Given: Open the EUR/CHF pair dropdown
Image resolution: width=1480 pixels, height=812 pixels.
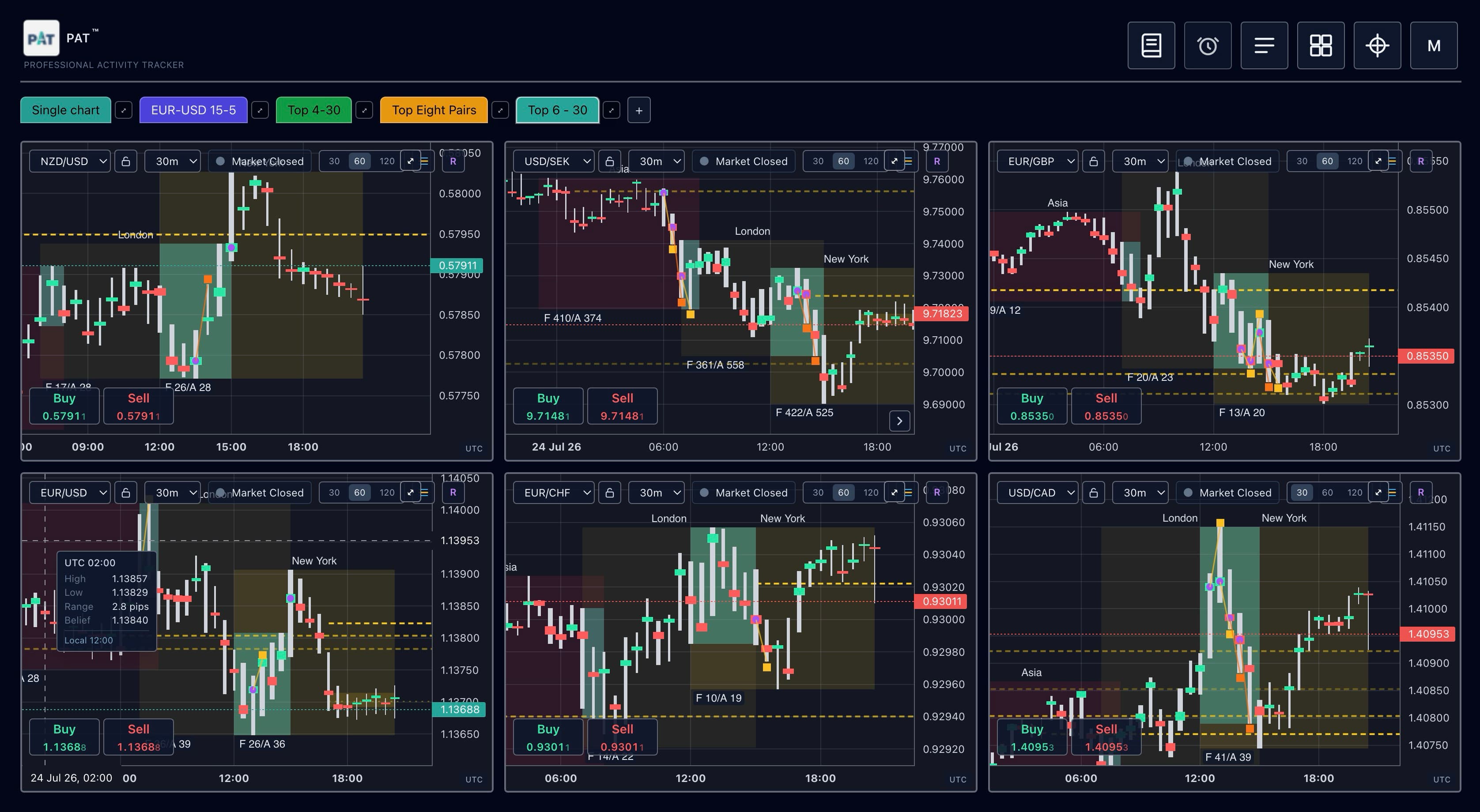Looking at the screenshot, I should [x=554, y=492].
